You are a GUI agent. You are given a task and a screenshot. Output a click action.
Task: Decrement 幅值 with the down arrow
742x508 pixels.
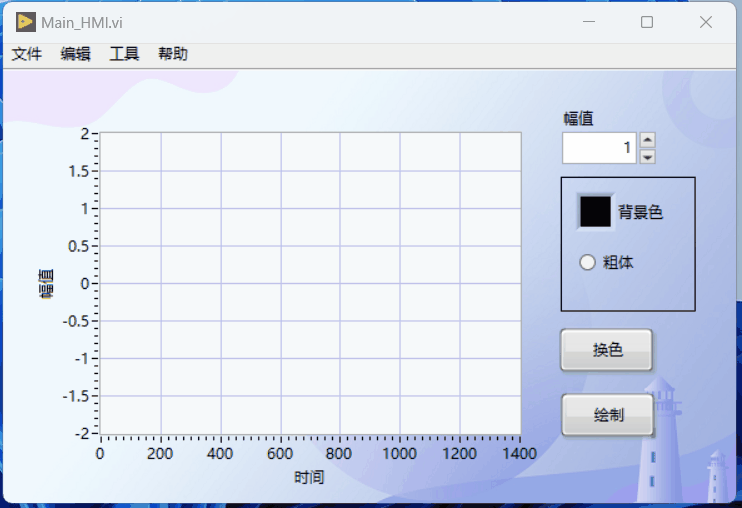[x=647, y=157]
